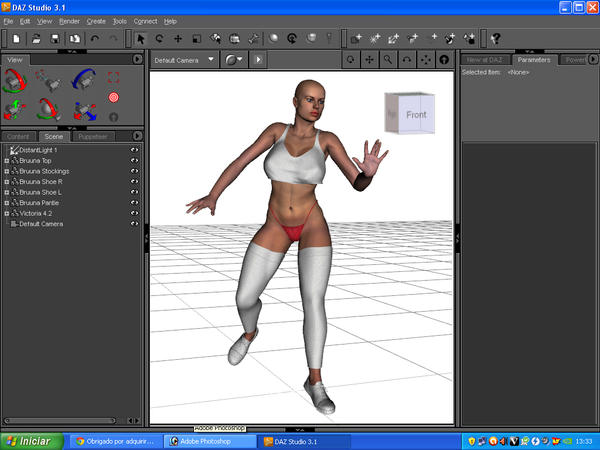Toggle visibility of Bruuna Shoe R
The image size is (600, 450).
pyautogui.click(x=134, y=182)
